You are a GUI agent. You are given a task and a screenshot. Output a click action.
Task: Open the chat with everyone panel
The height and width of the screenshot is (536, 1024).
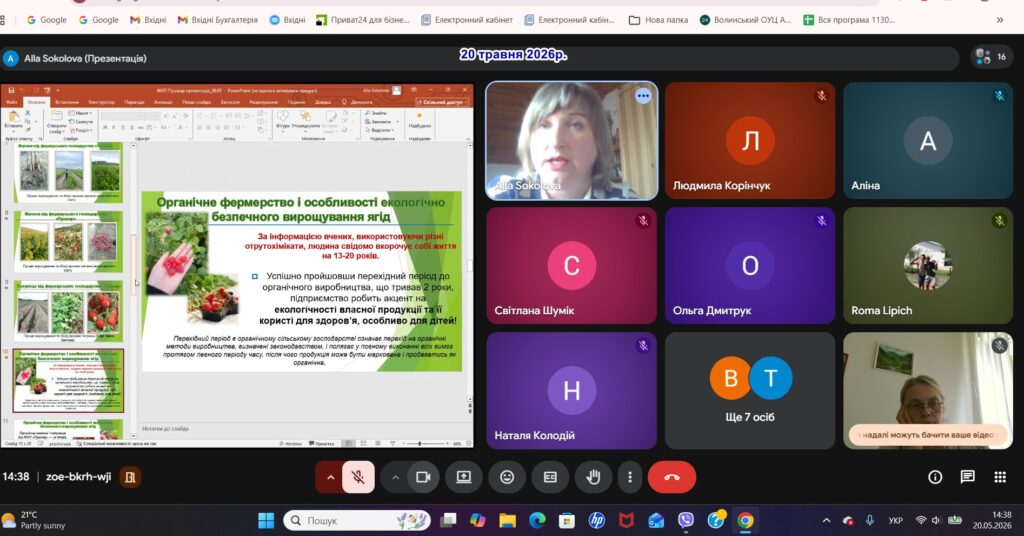(x=967, y=477)
